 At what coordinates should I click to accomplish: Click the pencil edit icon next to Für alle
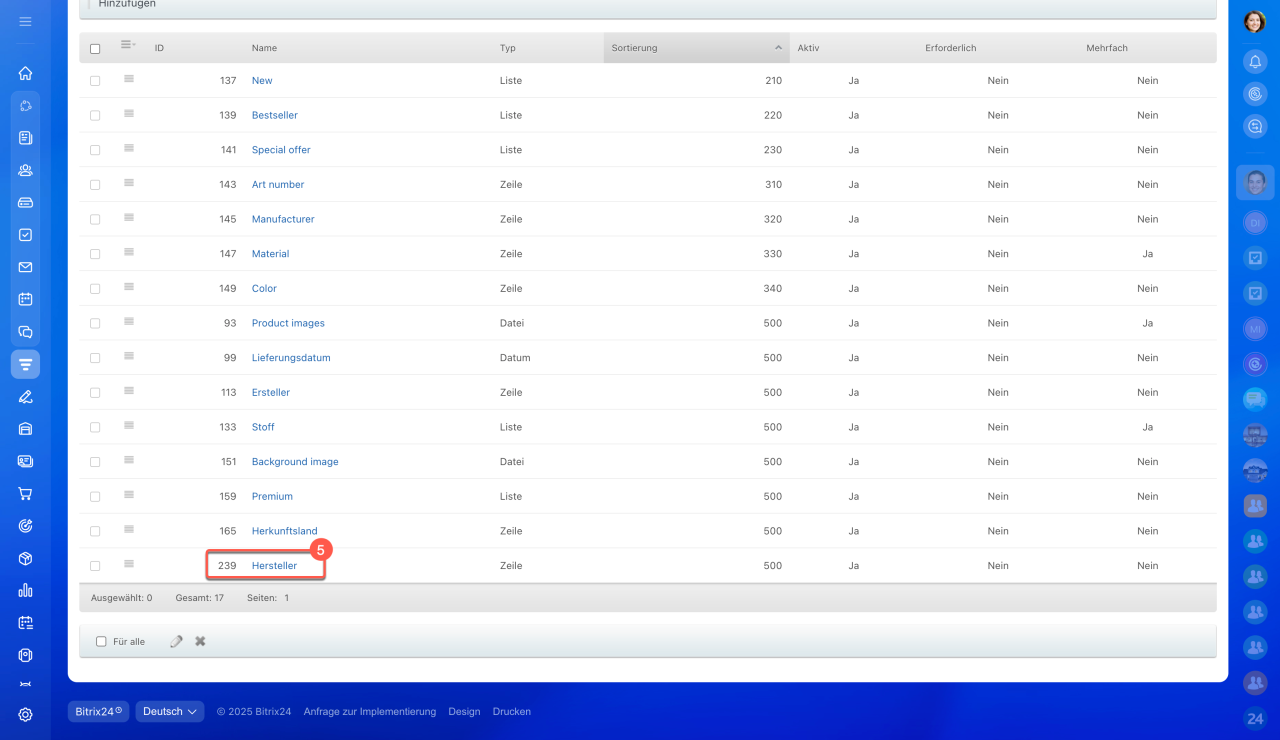(177, 641)
